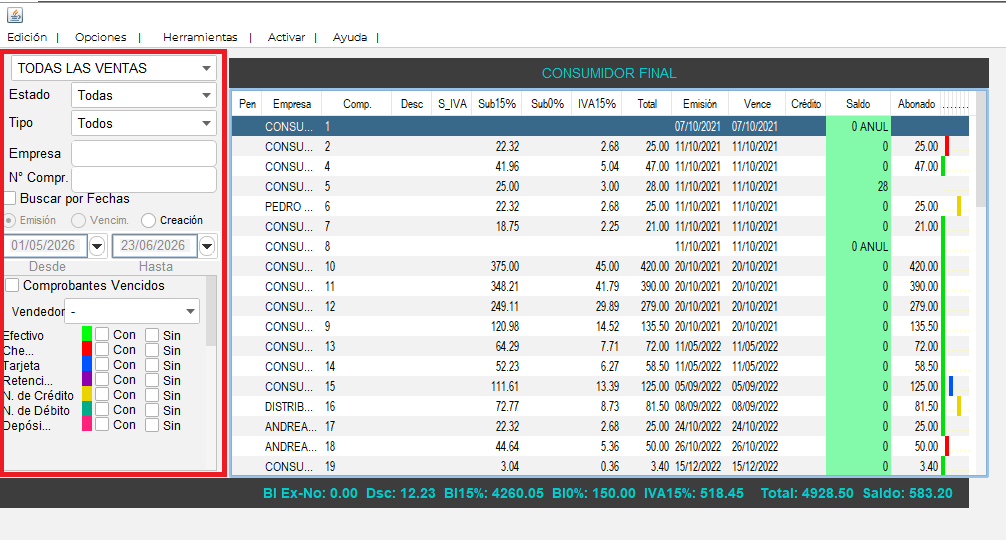Expand the TODAS LAS VENTAS dropdown

114,68
